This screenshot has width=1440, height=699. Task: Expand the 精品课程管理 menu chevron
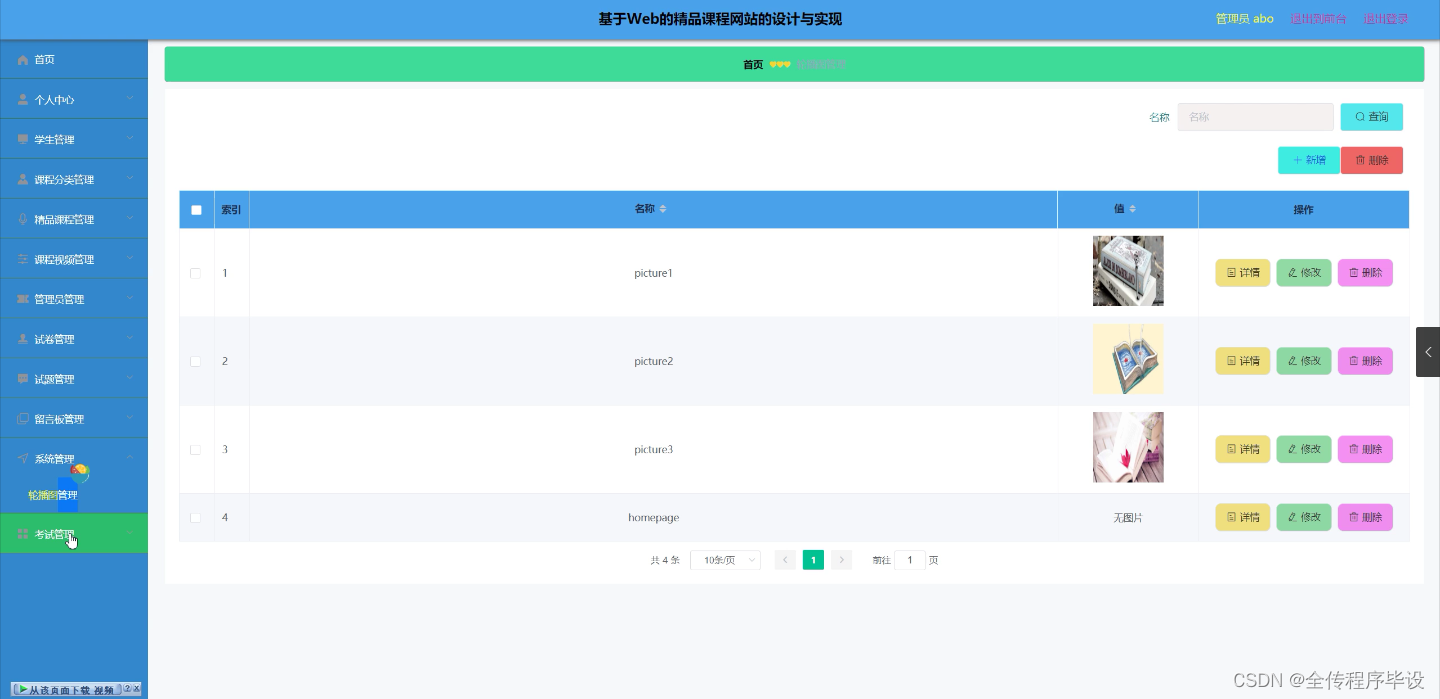pyautogui.click(x=130, y=219)
